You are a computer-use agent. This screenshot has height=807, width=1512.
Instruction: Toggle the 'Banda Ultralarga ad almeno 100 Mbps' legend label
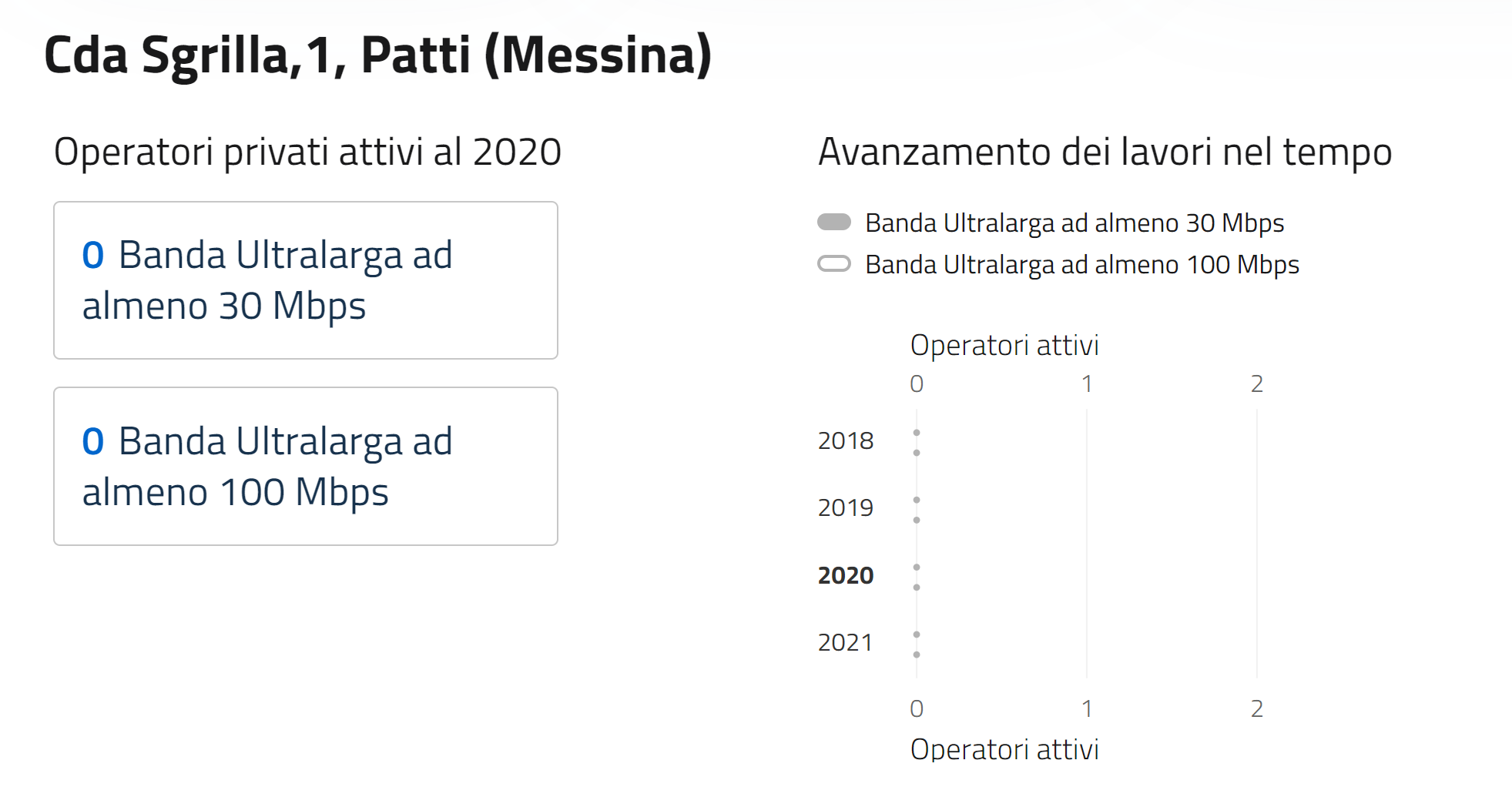1082,264
